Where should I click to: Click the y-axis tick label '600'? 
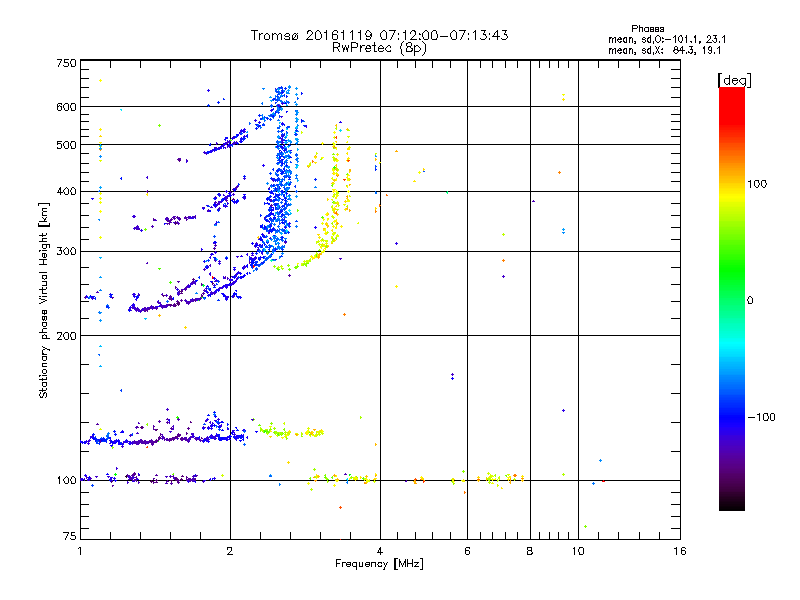point(66,107)
